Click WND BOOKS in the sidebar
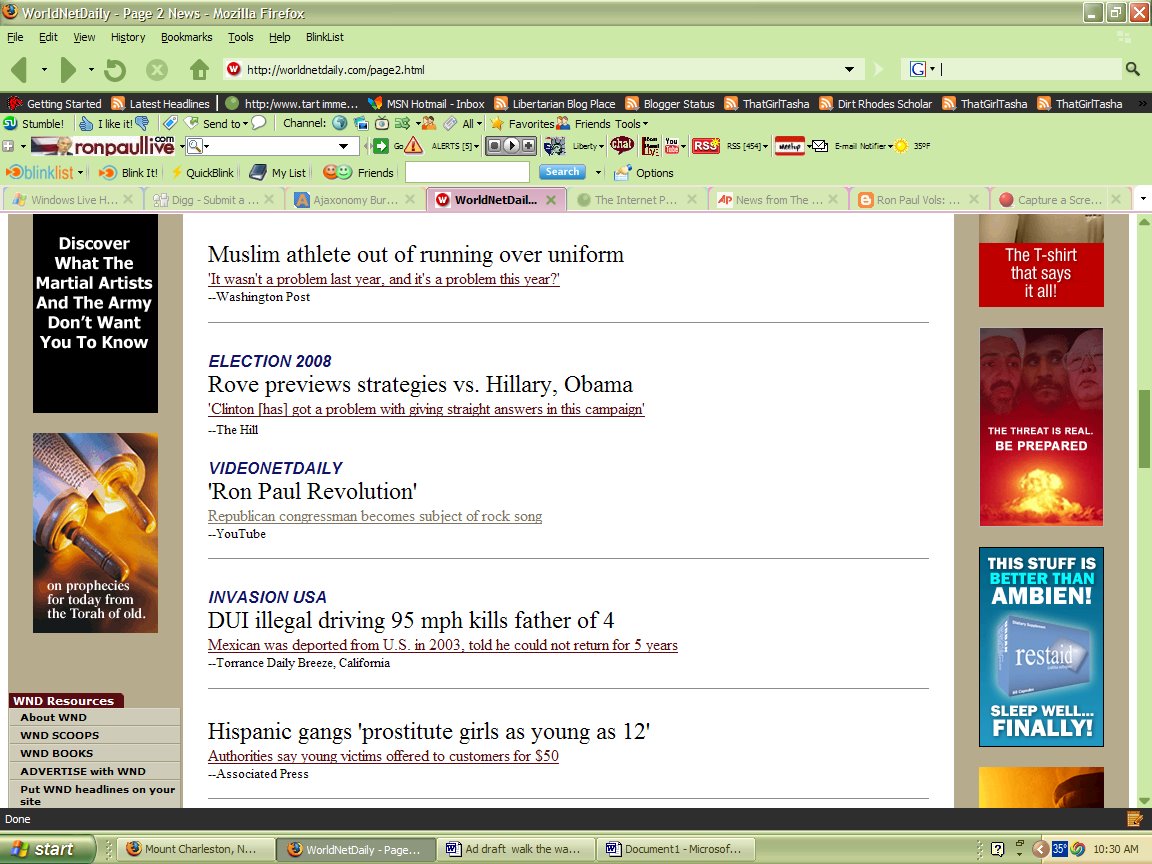The width and height of the screenshot is (1152, 864). [57, 753]
